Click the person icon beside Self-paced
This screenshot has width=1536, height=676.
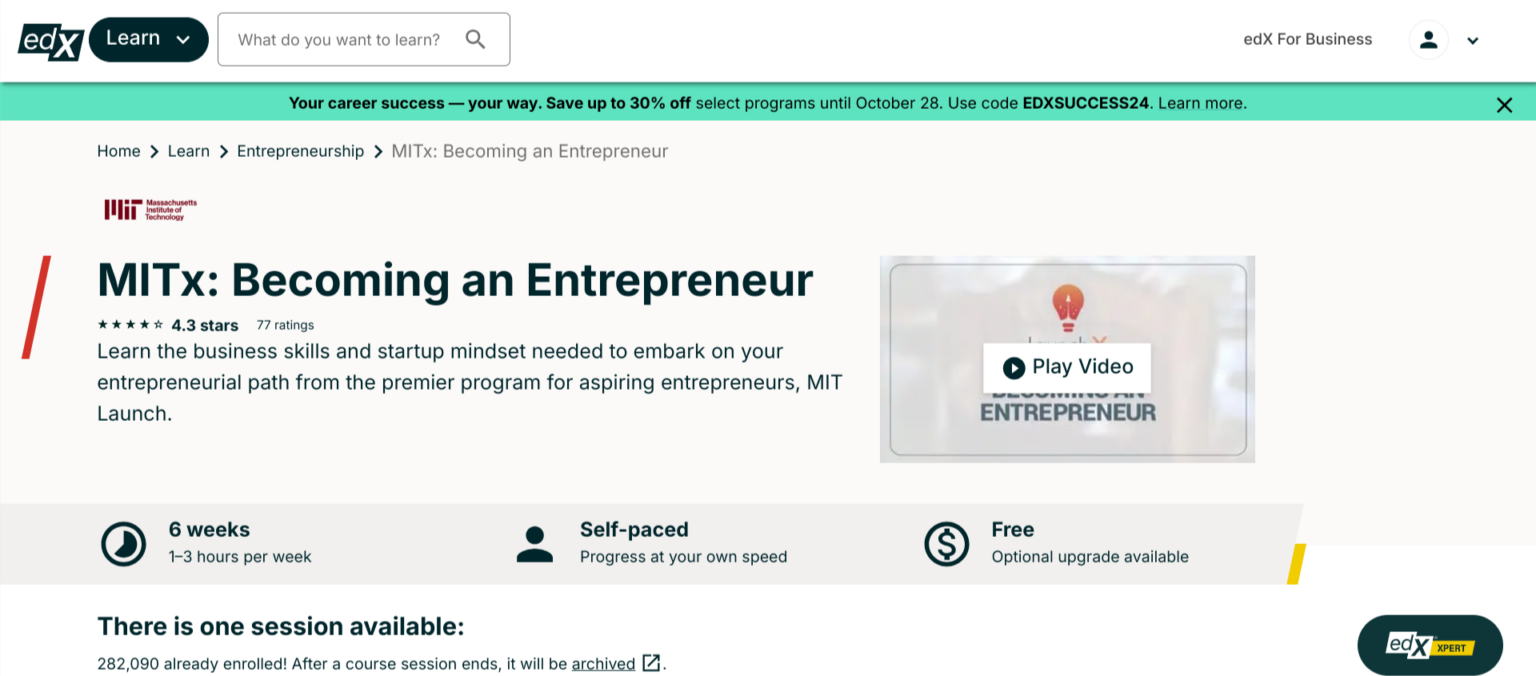coord(535,542)
